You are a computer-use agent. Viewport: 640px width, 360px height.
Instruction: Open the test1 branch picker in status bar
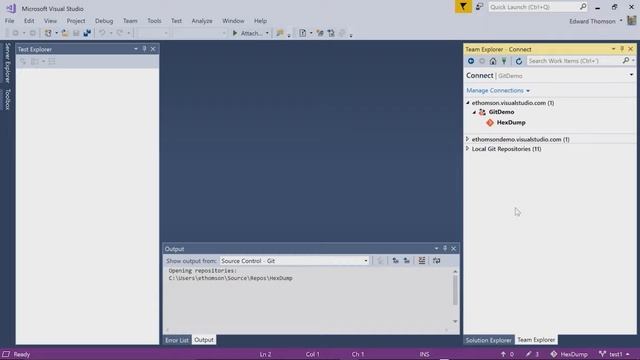point(614,354)
